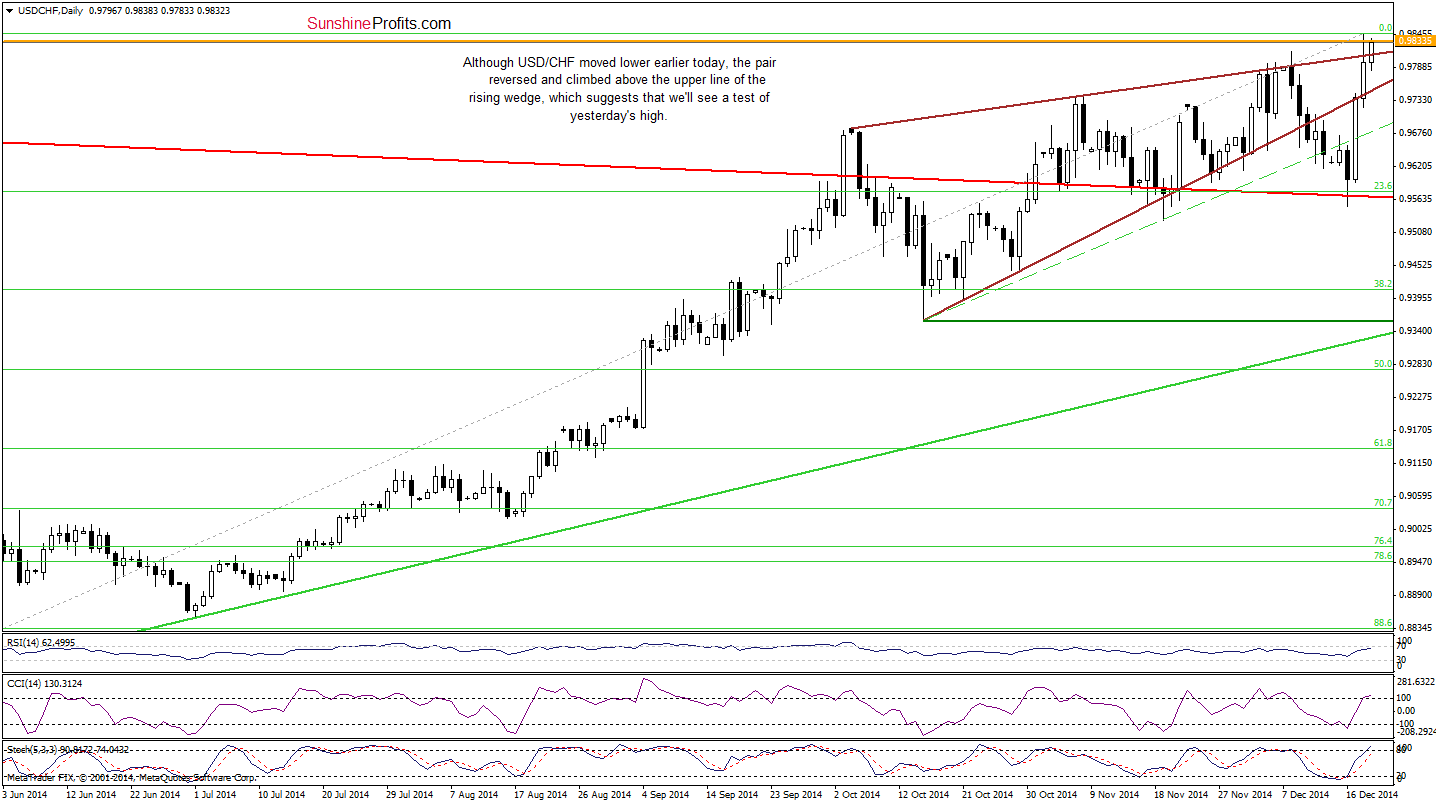Click the 30 Oct 2014 date label
This screenshot has height=803, width=1436.
point(1051,795)
